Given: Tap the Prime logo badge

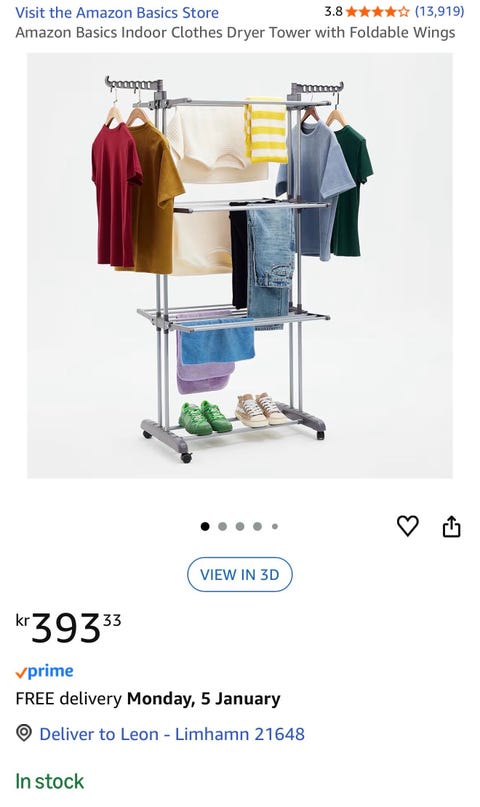Looking at the screenshot, I should click(44, 672).
